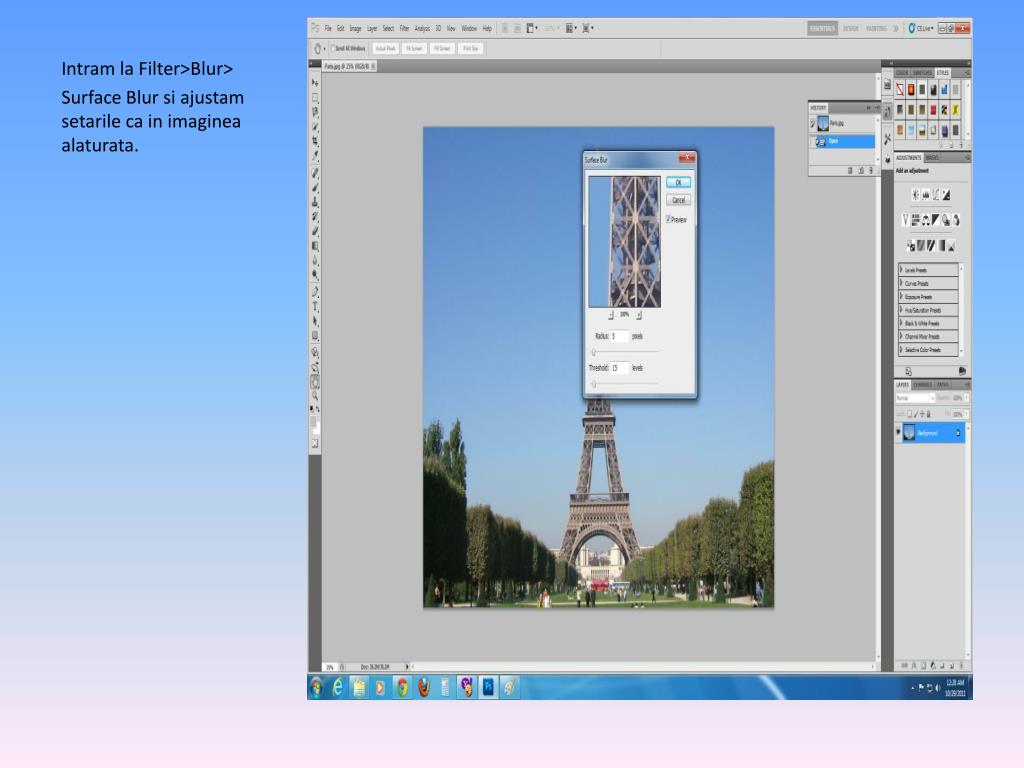
Task: Switch to the Masks tab
Action: (932, 158)
